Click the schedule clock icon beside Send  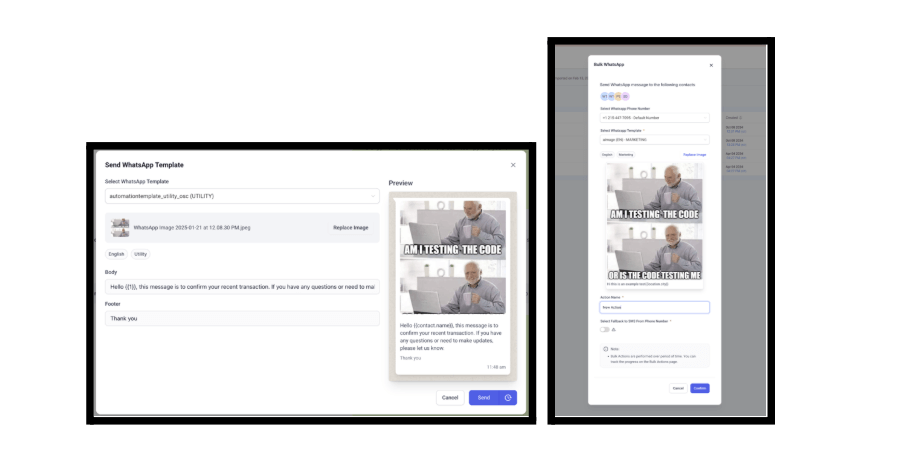coord(508,398)
